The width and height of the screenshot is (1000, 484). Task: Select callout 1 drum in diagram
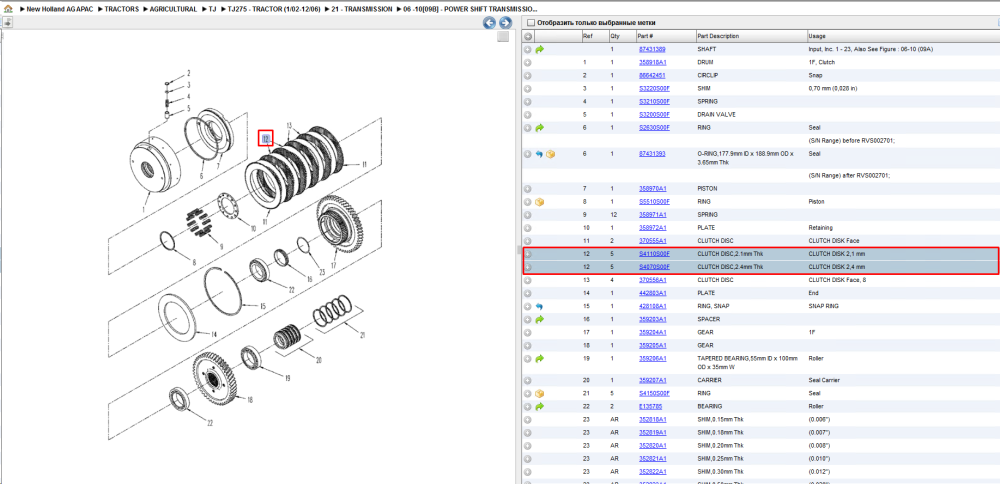point(143,210)
